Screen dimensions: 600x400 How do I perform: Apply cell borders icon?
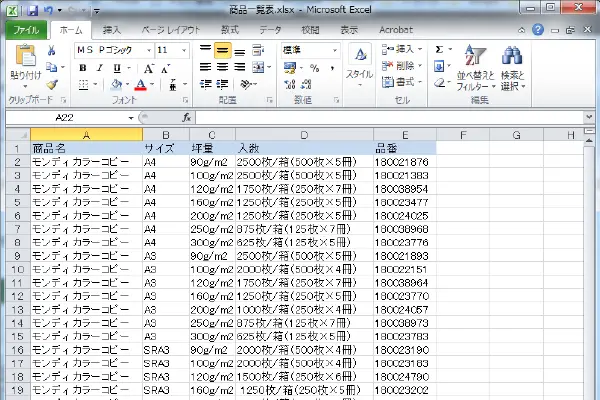83,85
